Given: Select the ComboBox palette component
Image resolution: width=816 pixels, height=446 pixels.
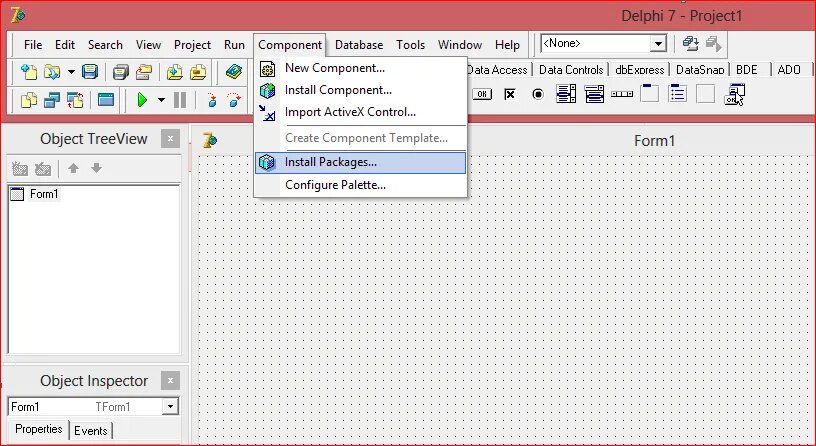Looking at the screenshot, I should [594, 94].
